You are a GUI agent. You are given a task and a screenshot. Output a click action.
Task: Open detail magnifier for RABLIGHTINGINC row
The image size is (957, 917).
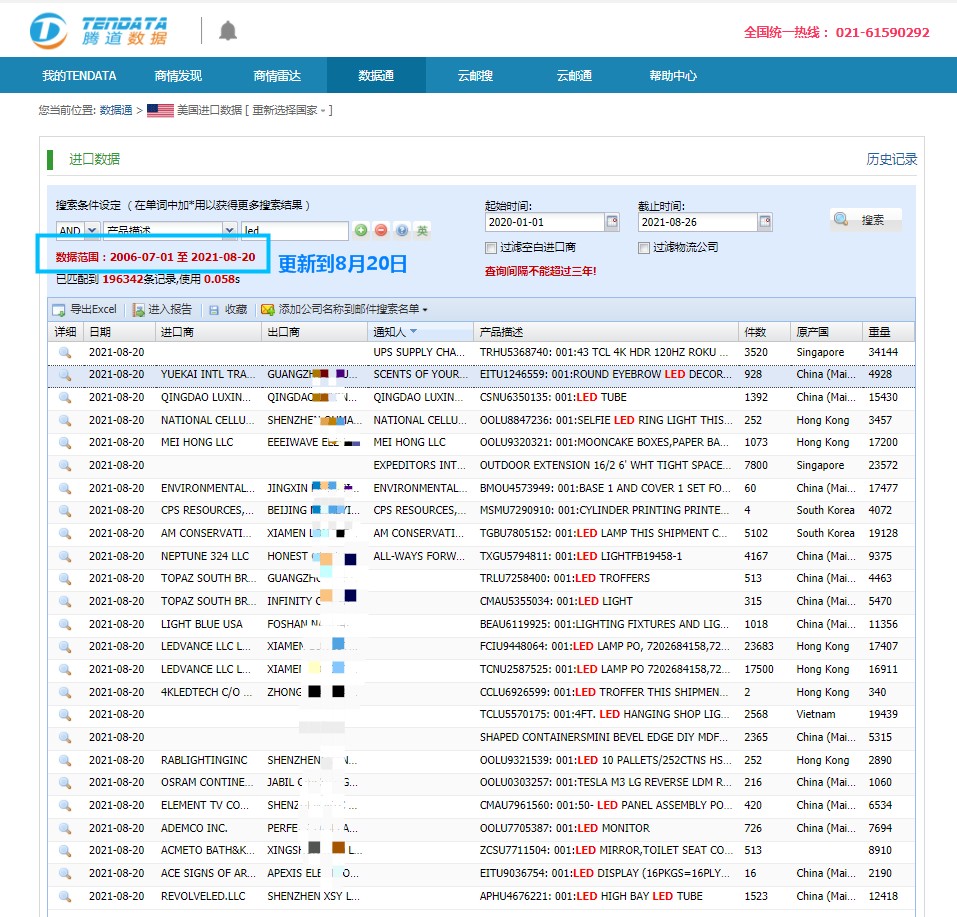coord(65,761)
